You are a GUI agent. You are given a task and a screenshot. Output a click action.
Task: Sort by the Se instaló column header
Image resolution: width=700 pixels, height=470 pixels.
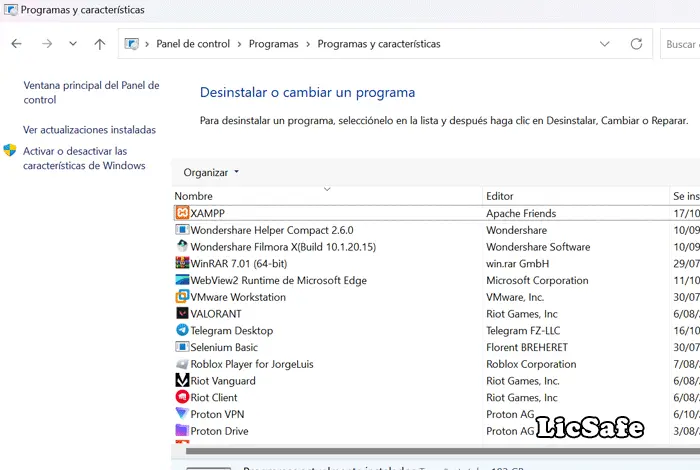coord(686,196)
